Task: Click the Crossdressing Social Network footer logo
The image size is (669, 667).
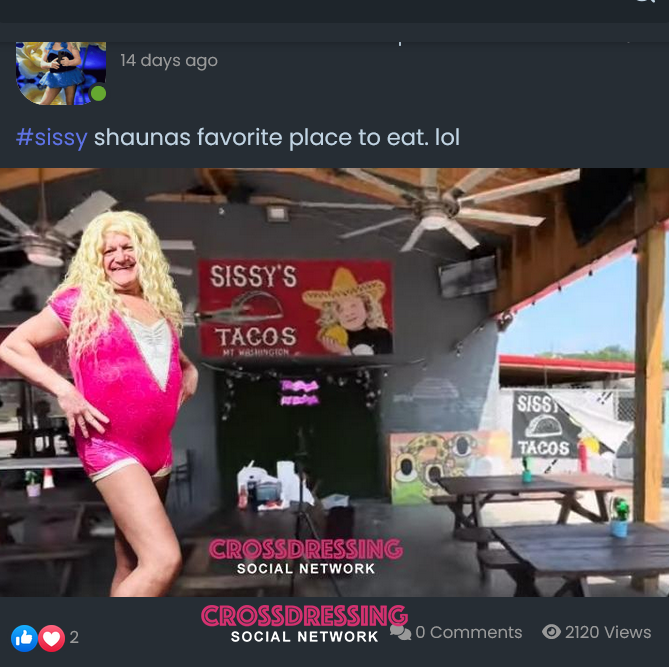Action: [305, 624]
